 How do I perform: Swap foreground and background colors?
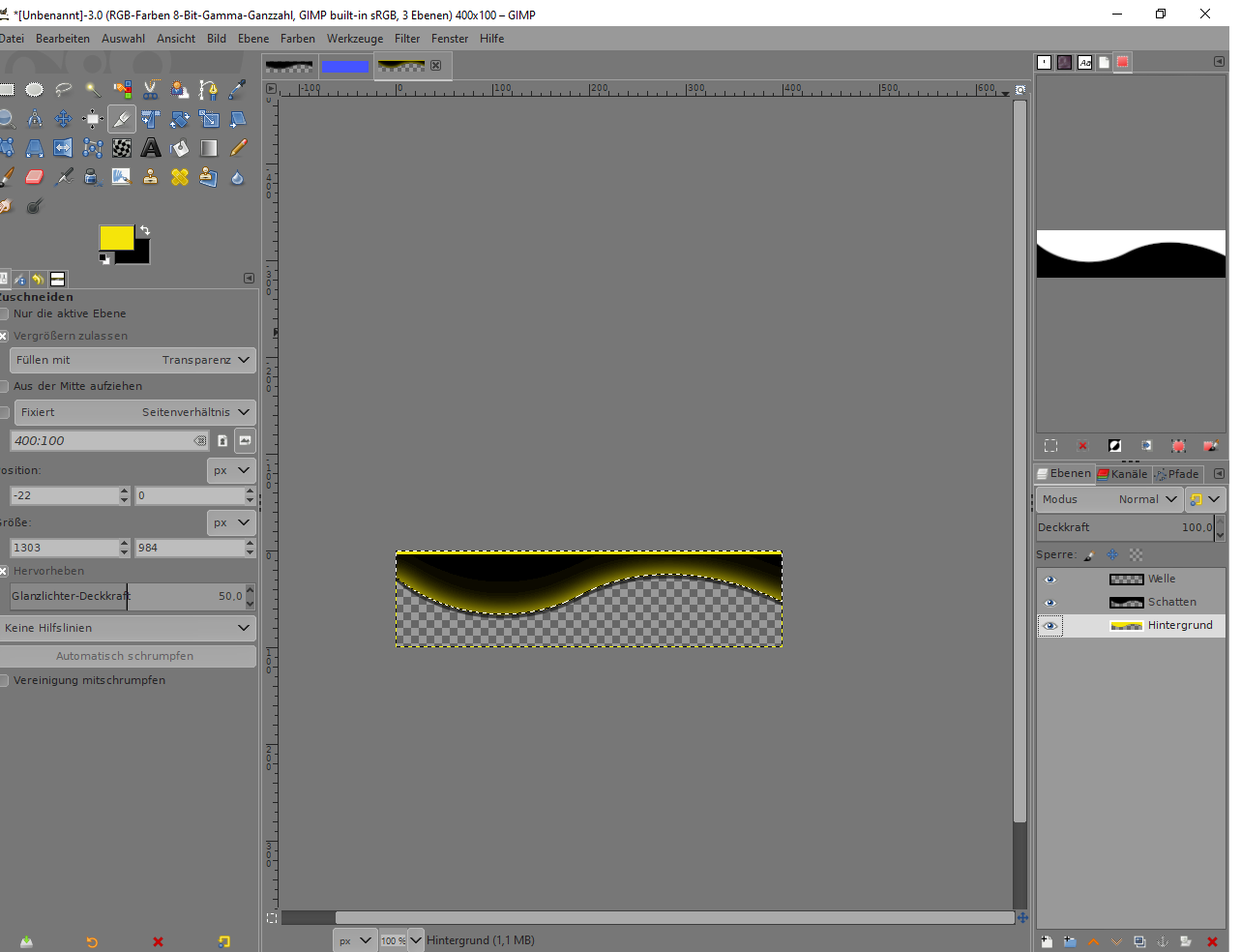144,230
